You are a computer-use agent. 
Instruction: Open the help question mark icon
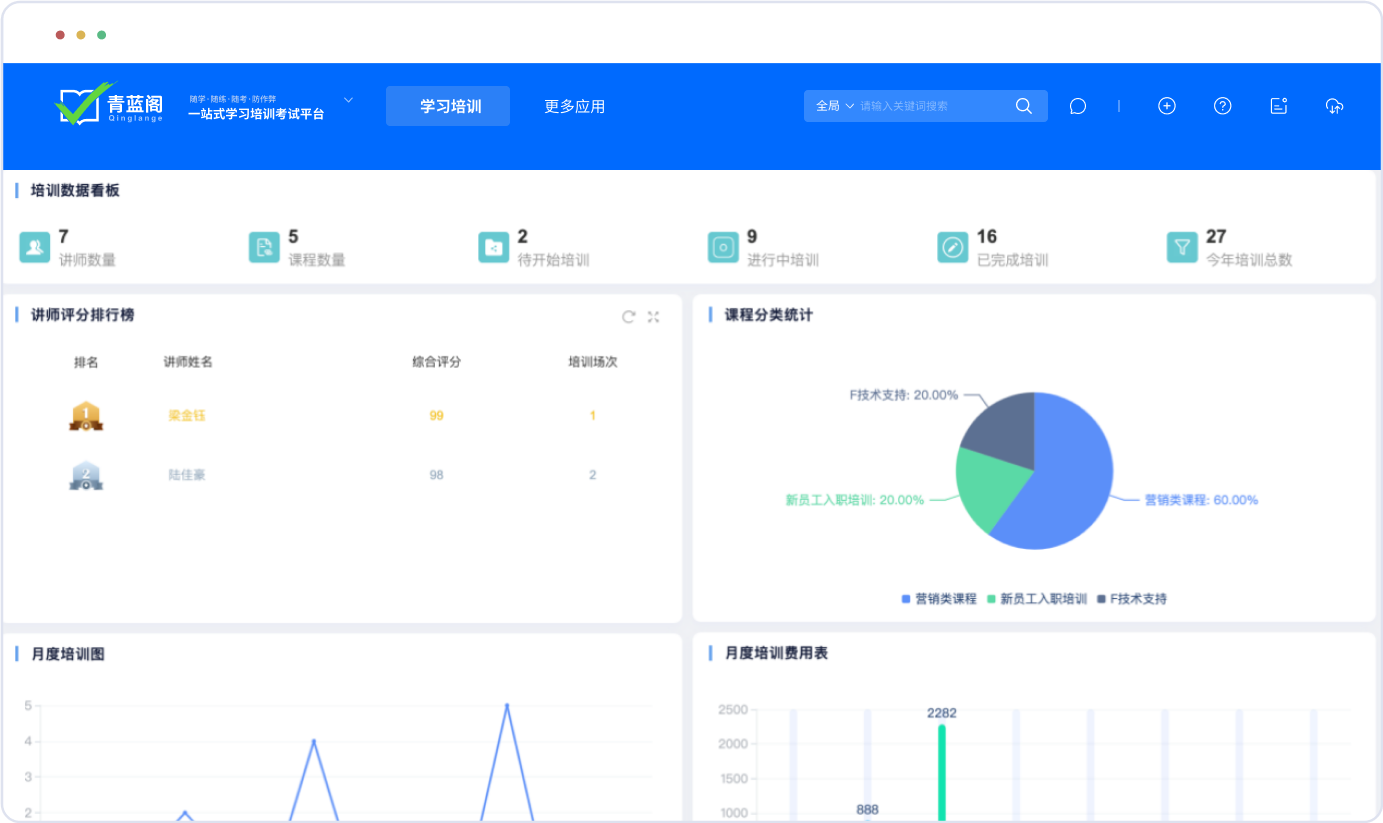(1222, 106)
